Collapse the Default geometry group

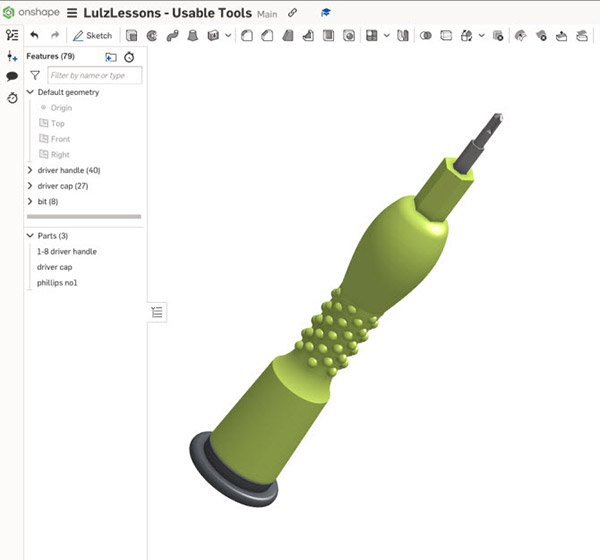(x=30, y=92)
